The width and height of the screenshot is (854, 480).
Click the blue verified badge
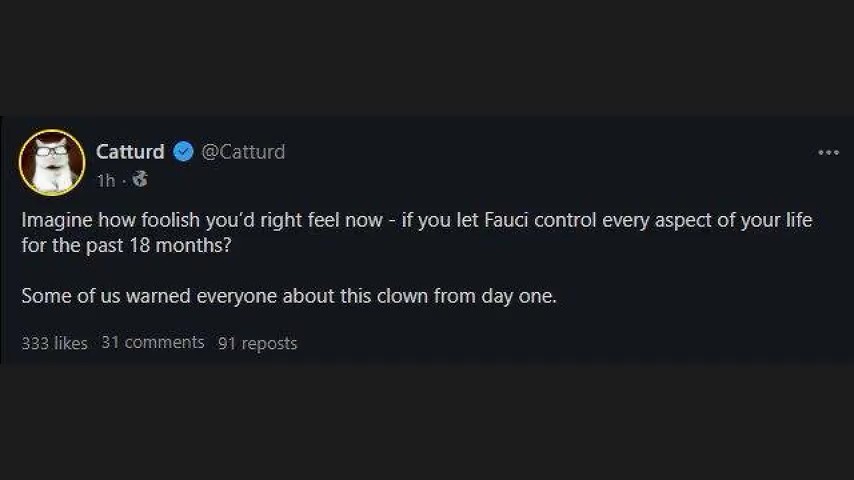pyautogui.click(x=183, y=152)
